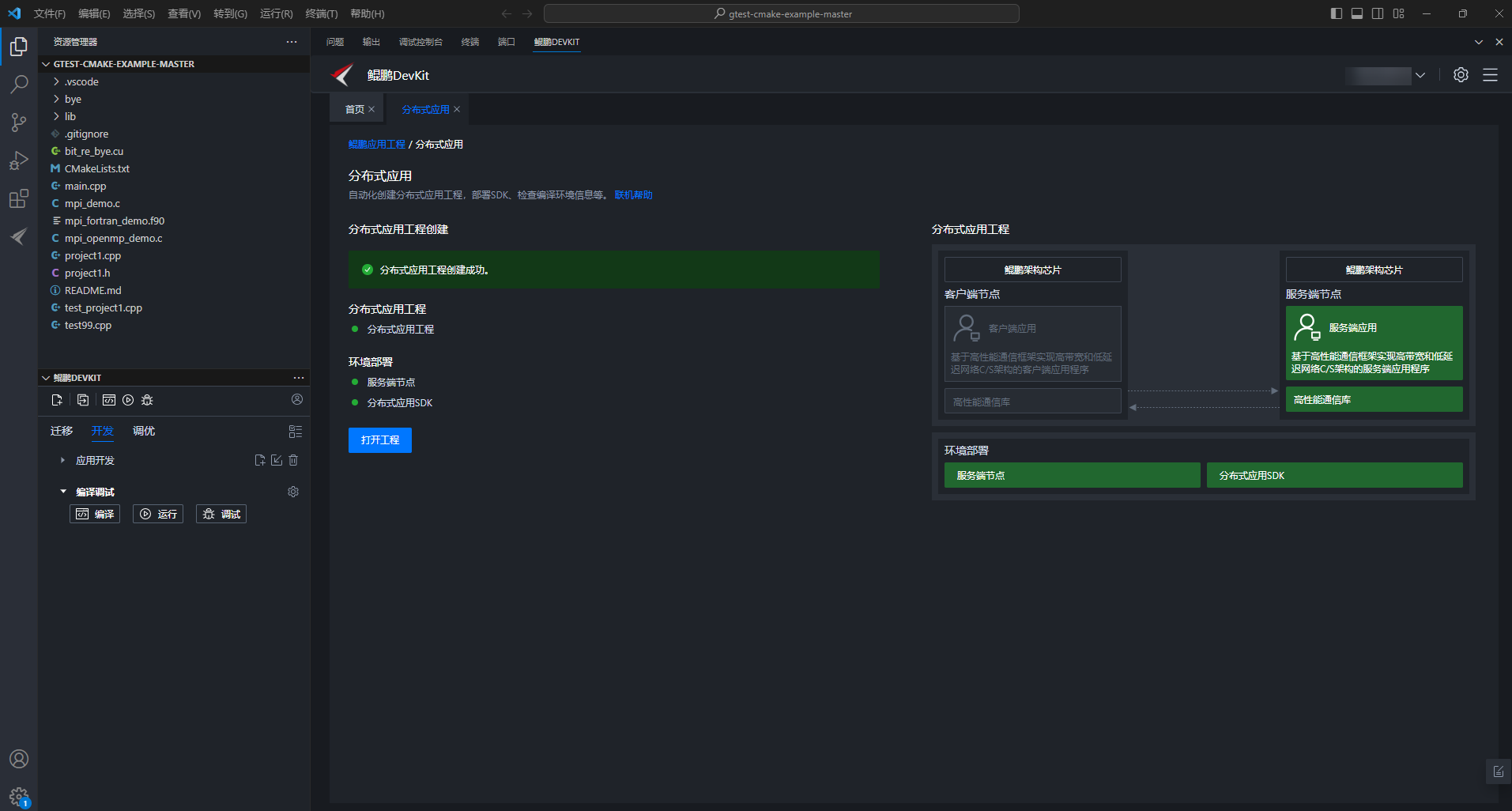
Task: Collapse the 鲲鹏DEVKIT section
Action: pos(46,378)
